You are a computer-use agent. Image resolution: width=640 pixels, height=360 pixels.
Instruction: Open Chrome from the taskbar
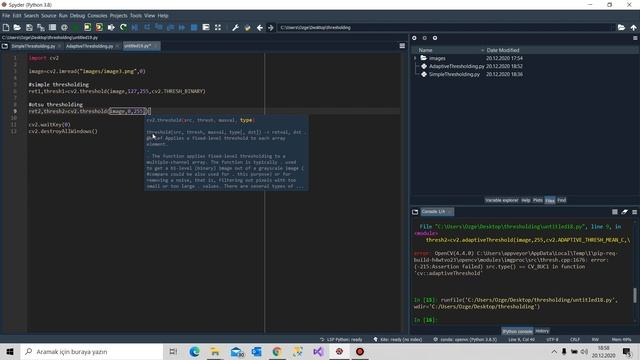pyautogui.click(x=277, y=352)
